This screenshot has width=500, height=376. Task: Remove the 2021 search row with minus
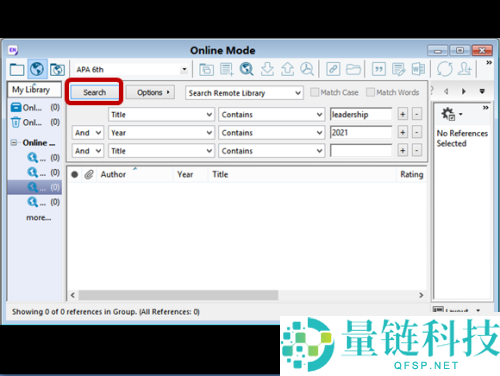tap(417, 132)
